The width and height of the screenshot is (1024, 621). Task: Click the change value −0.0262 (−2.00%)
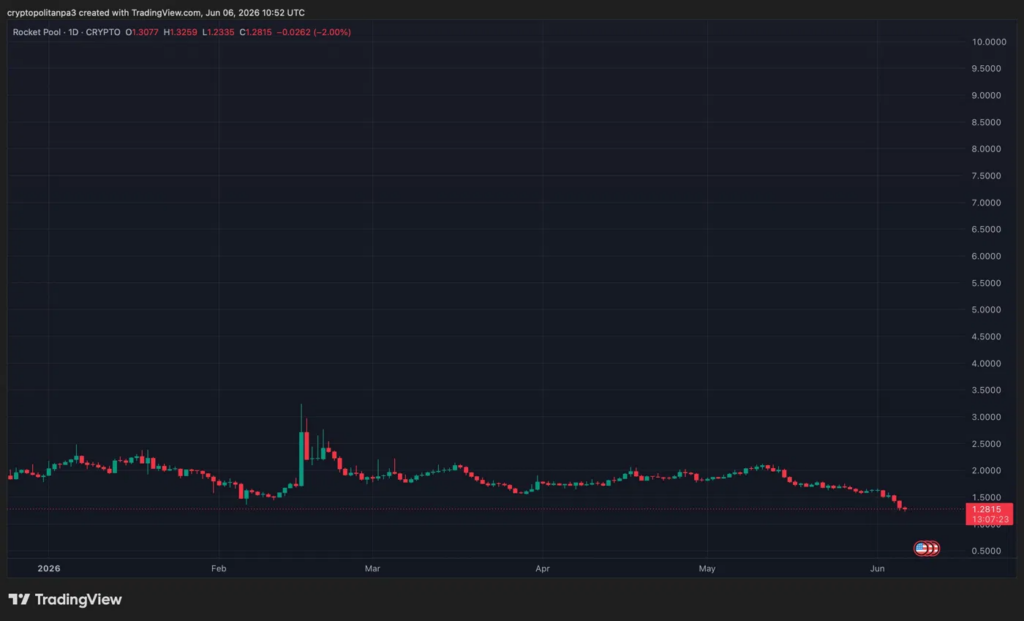pyautogui.click(x=313, y=32)
